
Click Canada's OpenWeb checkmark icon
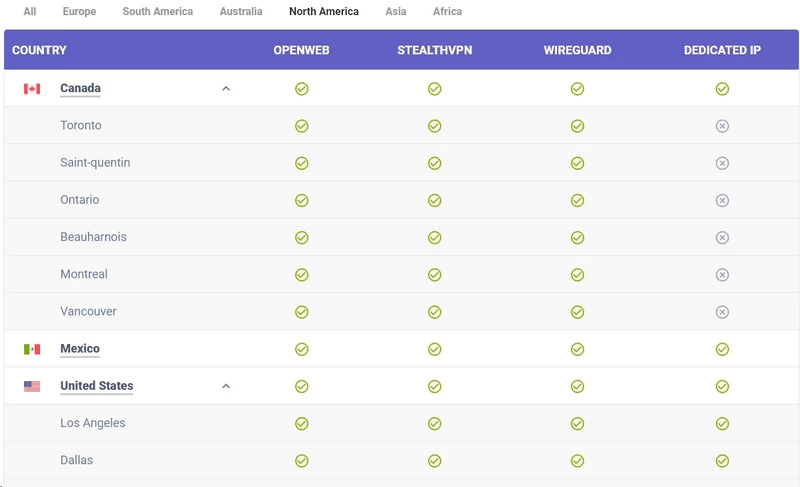click(x=302, y=89)
